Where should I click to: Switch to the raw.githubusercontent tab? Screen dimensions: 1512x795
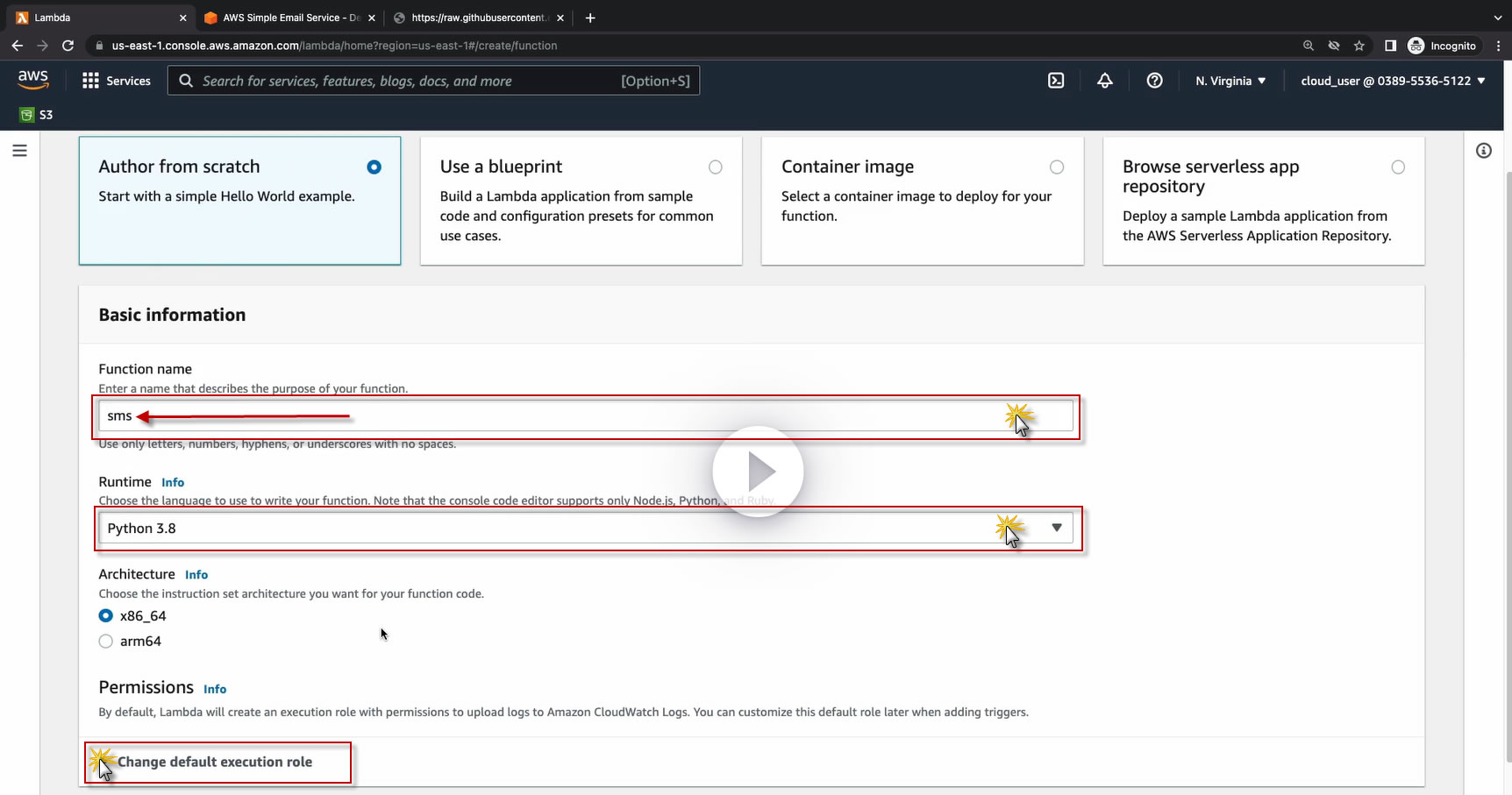pyautogui.click(x=478, y=18)
